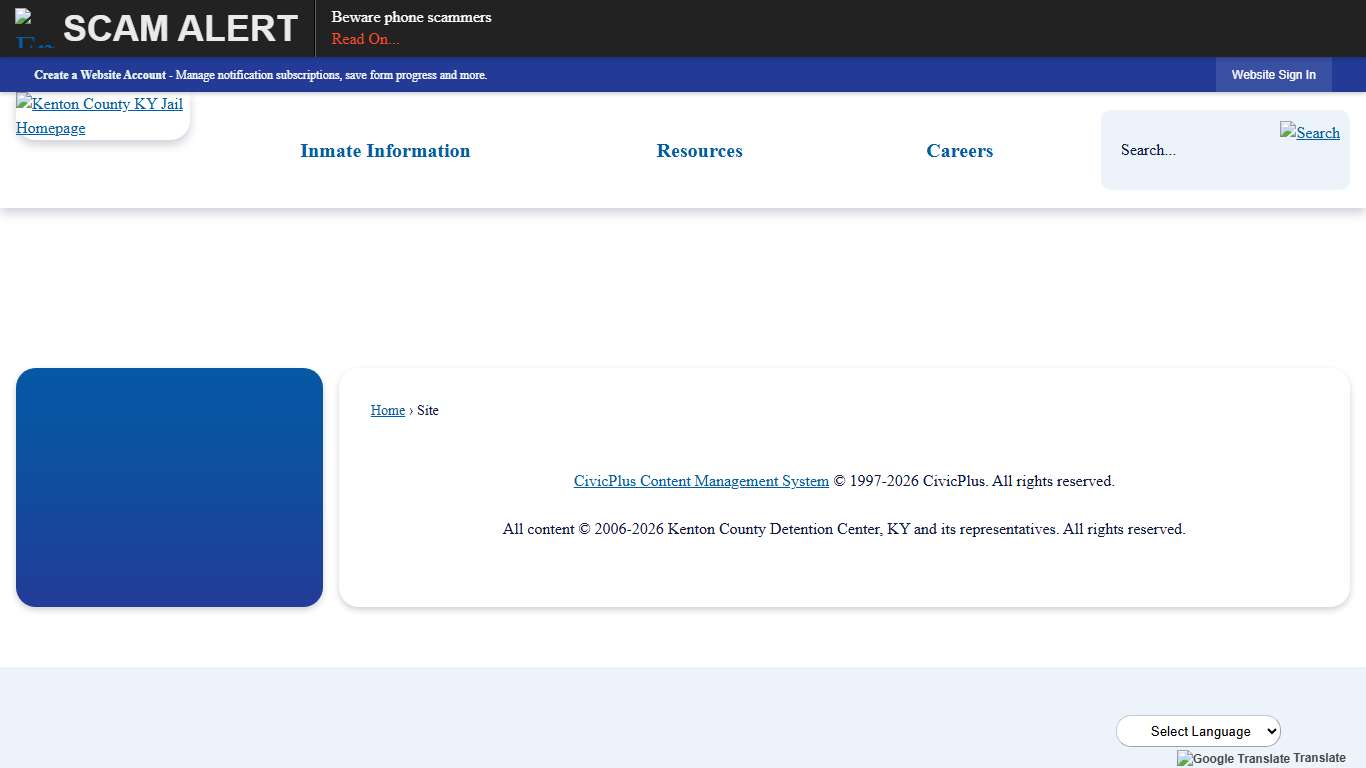Screen dimensions: 1366x768
Task: Click Create a Website Account link
Action: [100, 75]
